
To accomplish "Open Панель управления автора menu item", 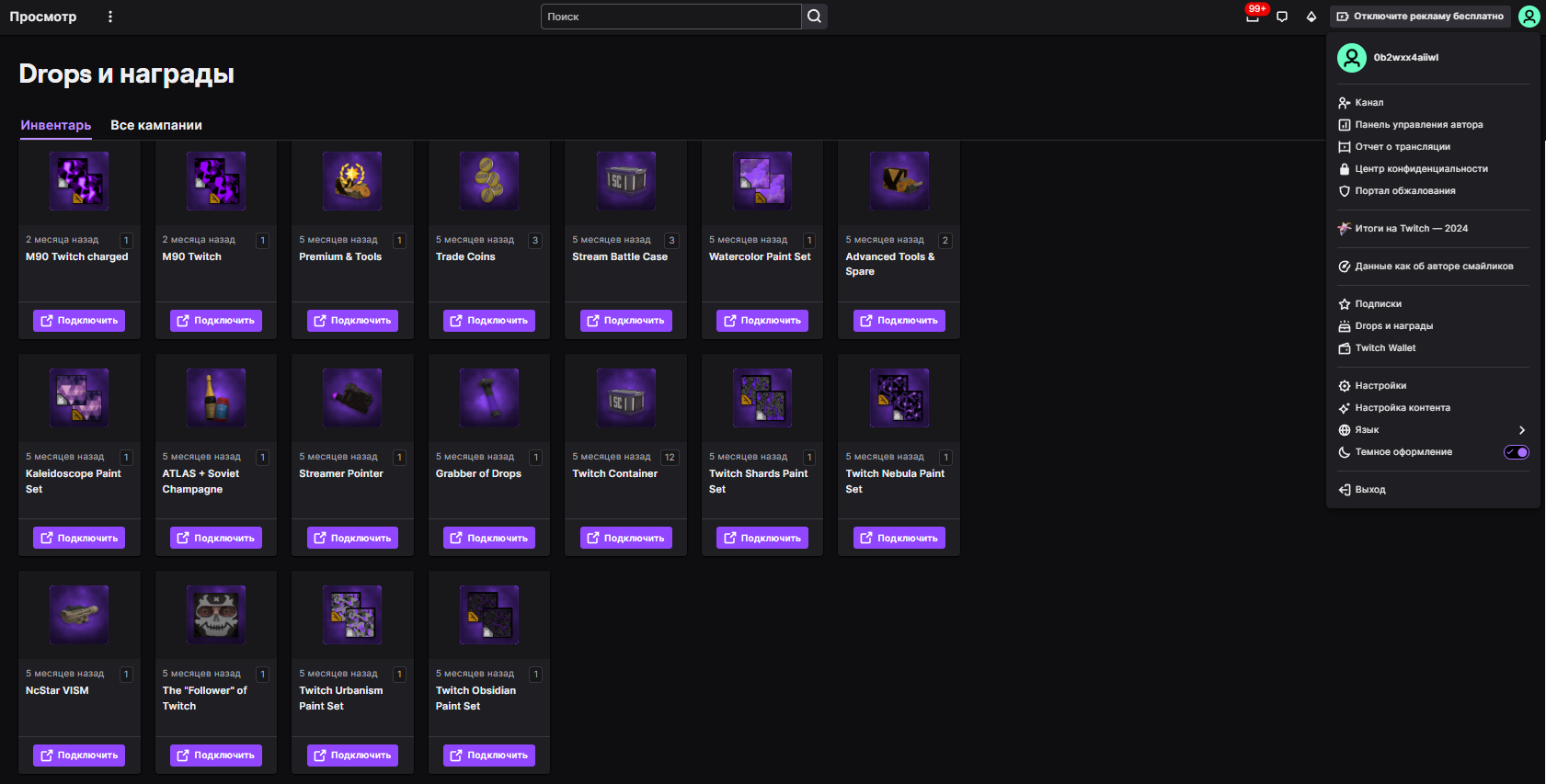I will click(x=1418, y=125).
